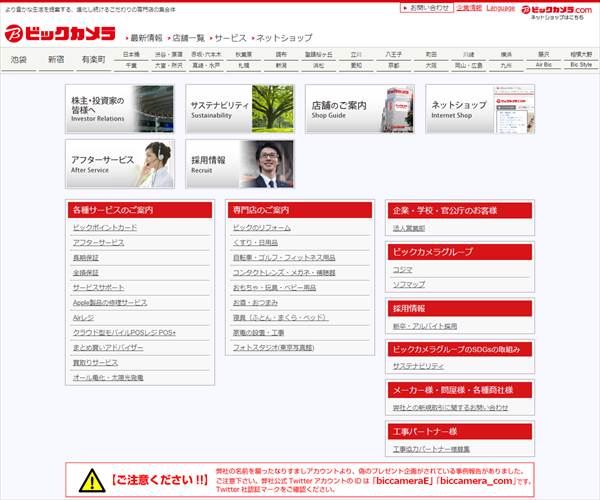Open the Language link in the header
Screen dimensions: 600x500
click(501, 8)
